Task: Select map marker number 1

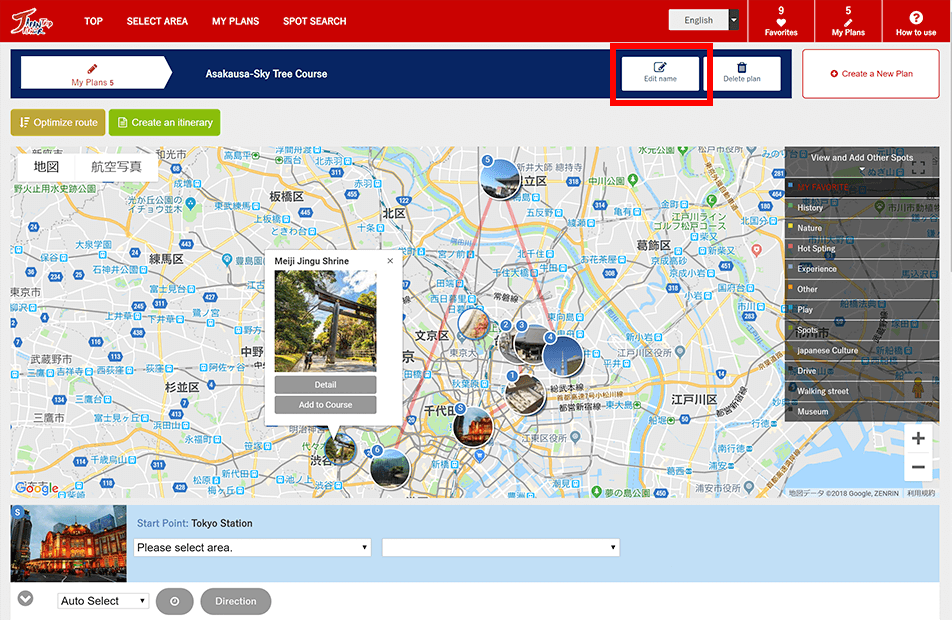Action: (x=525, y=393)
